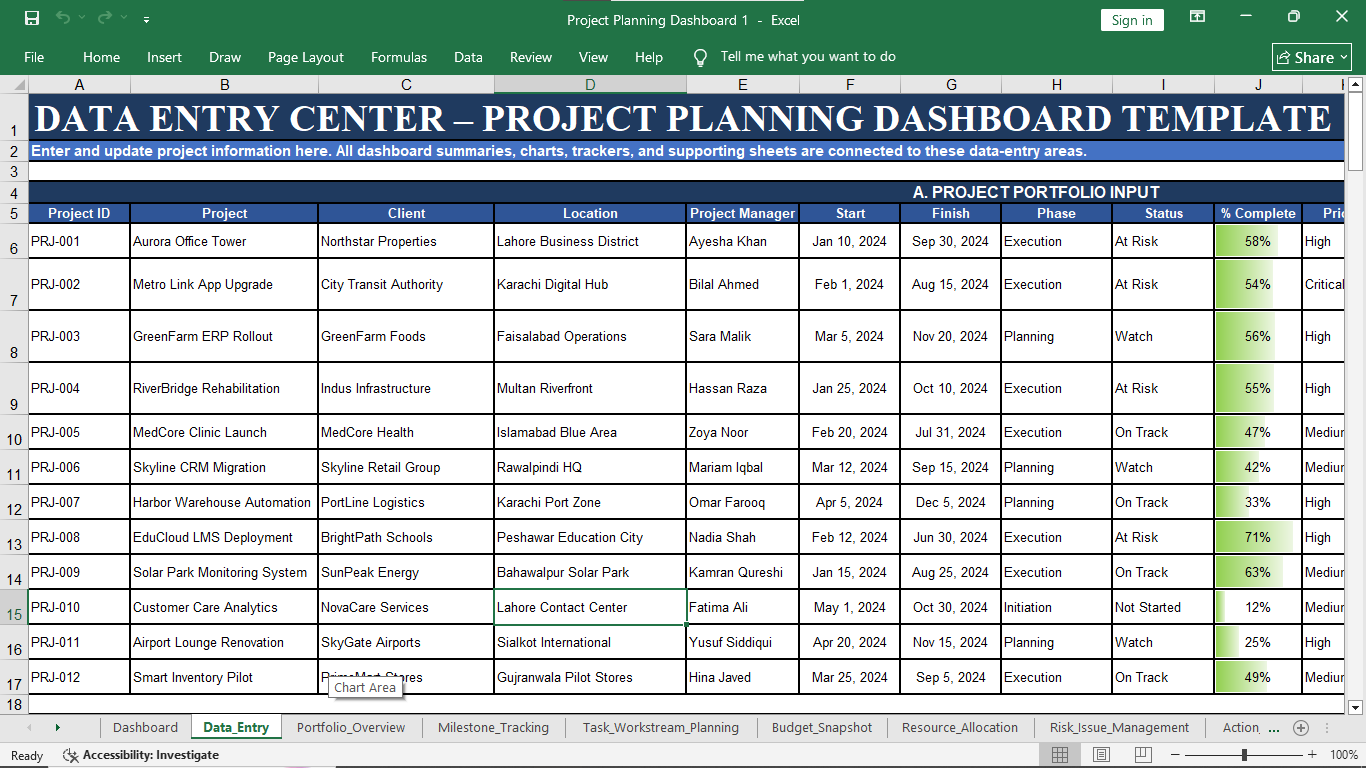Image resolution: width=1366 pixels, height=768 pixels.
Task: Open the Review ribbon tab
Action: 531,57
